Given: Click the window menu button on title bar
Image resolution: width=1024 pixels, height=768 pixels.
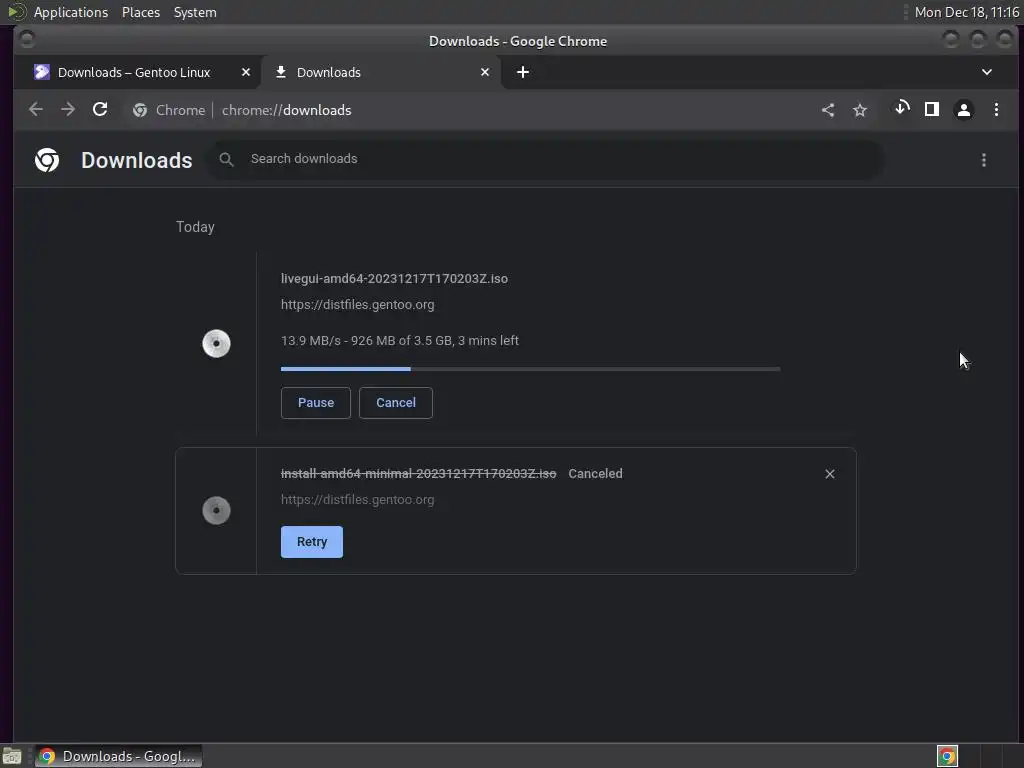Looking at the screenshot, I should click(x=27, y=40).
